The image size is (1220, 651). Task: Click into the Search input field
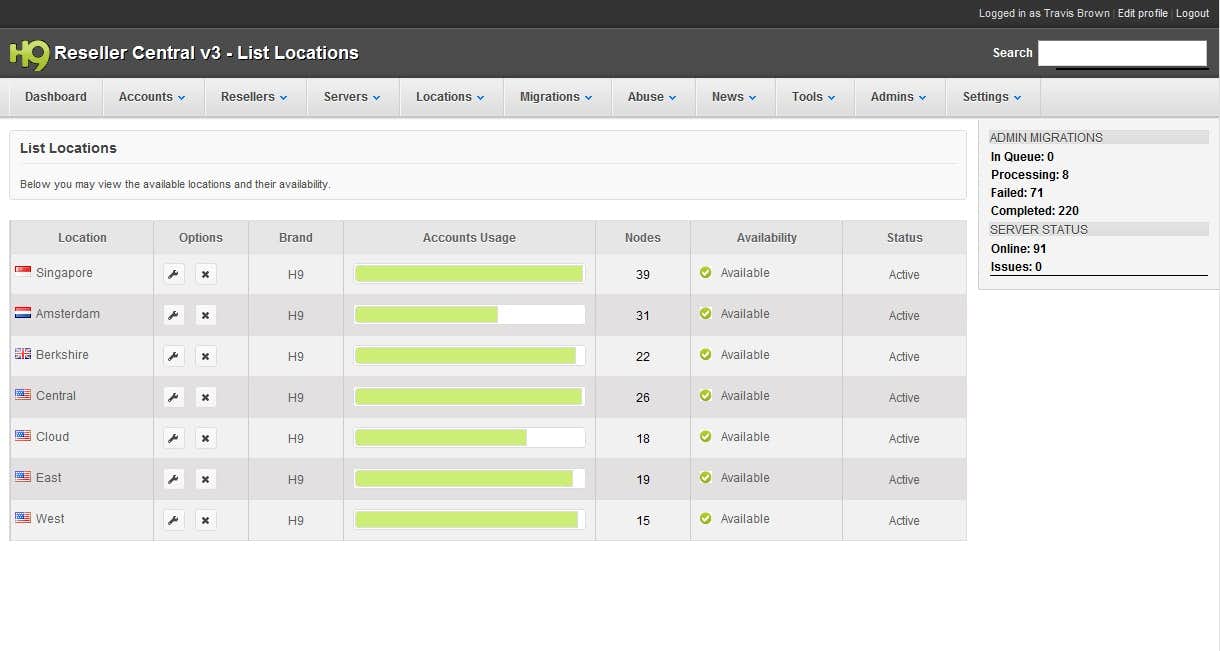[1122, 53]
